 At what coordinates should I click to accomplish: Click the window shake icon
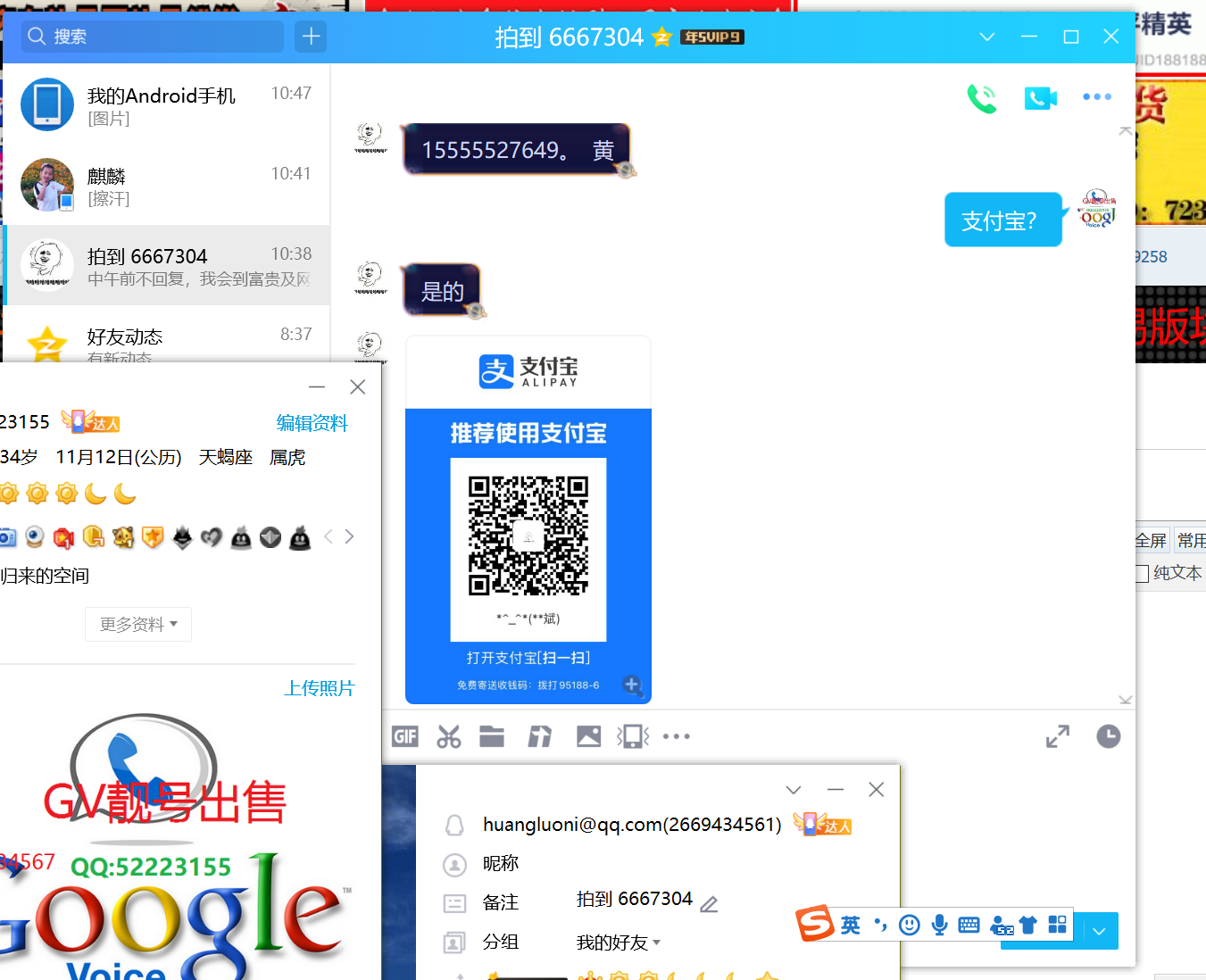coord(633,736)
